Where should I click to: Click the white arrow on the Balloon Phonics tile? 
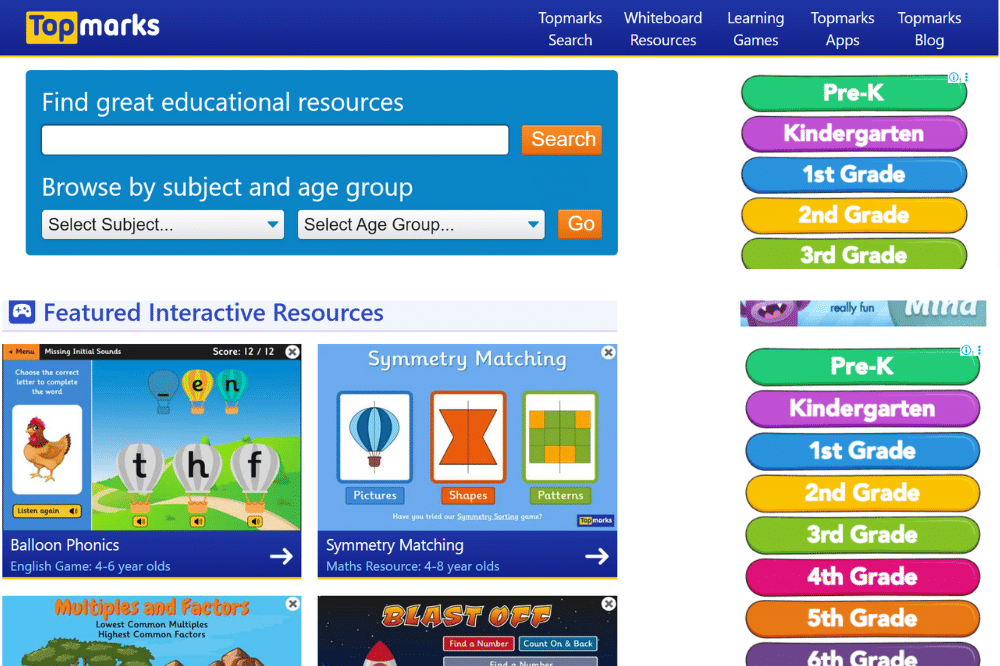click(283, 556)
